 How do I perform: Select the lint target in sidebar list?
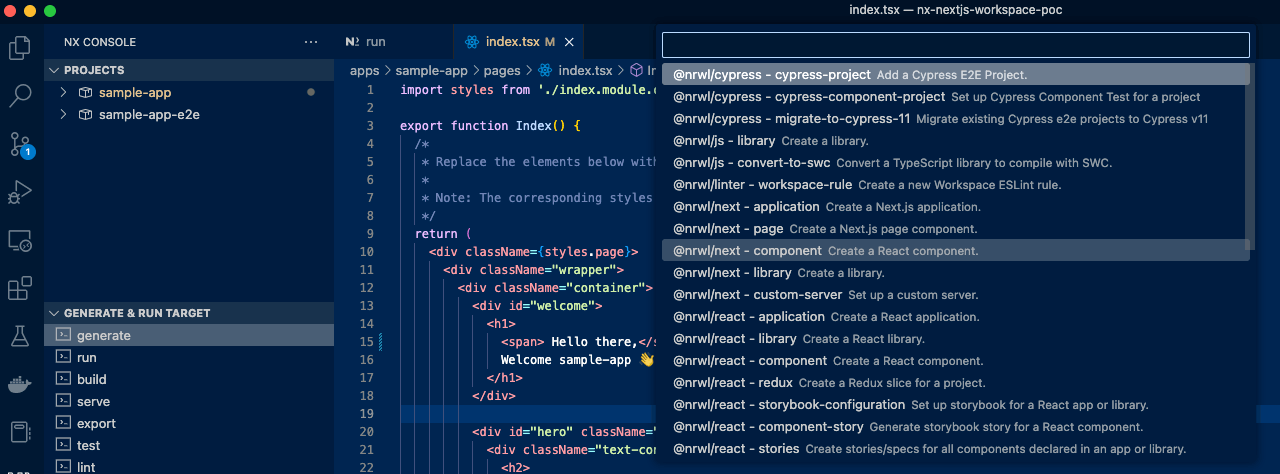pyautogui.click(x=189, y=467)
